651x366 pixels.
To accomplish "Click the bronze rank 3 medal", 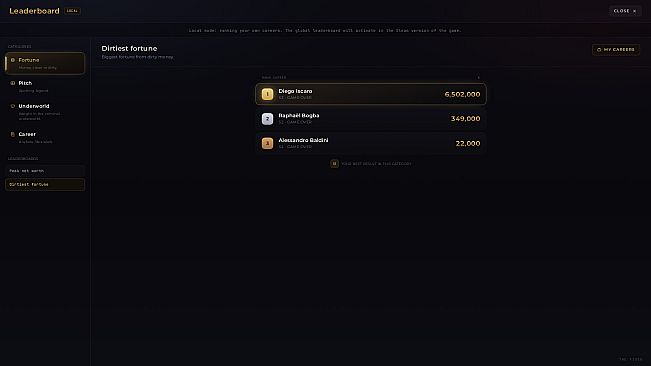I will tap(267, 143).
